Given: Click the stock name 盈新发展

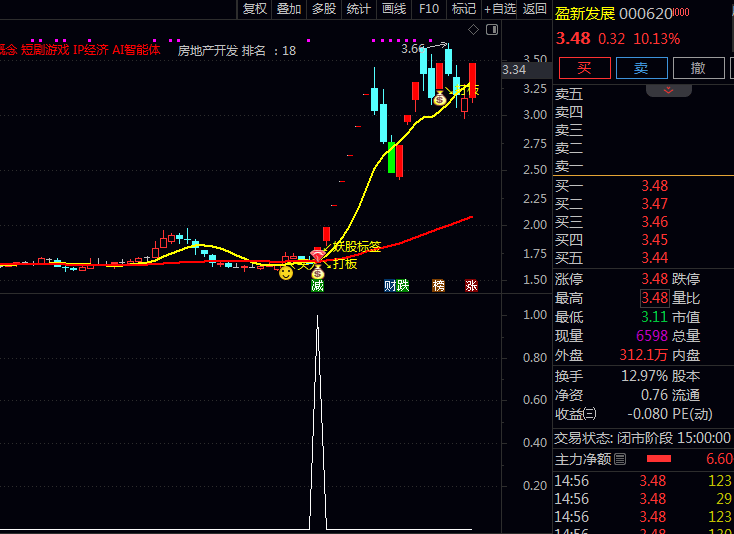Looking at the screenshot, I should 585,14.
